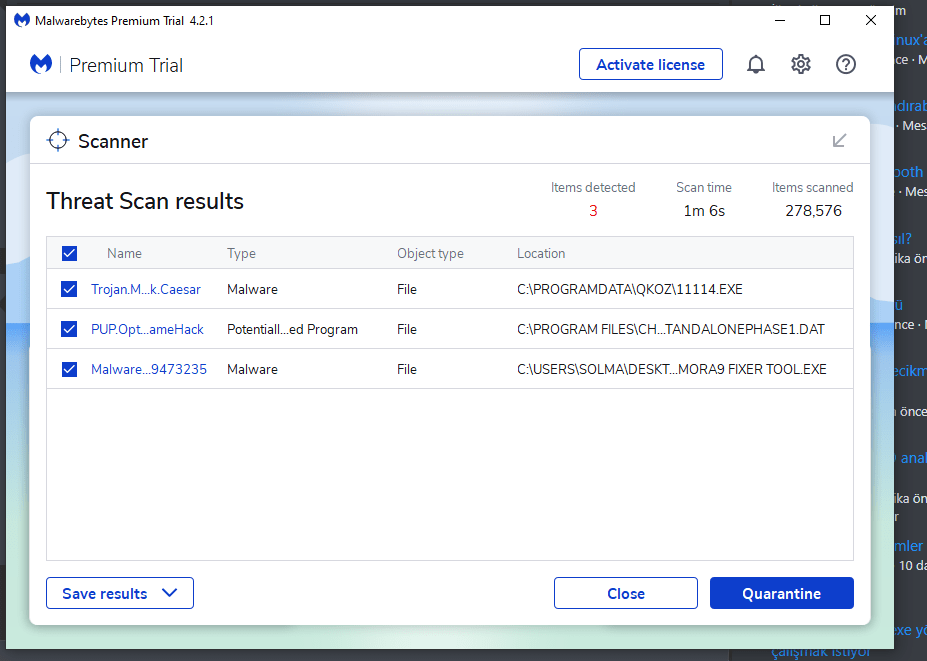Open the PUP.Opt...ameHack threat link
The height and width of the screenshot is (661, 927).
point(147,329)
